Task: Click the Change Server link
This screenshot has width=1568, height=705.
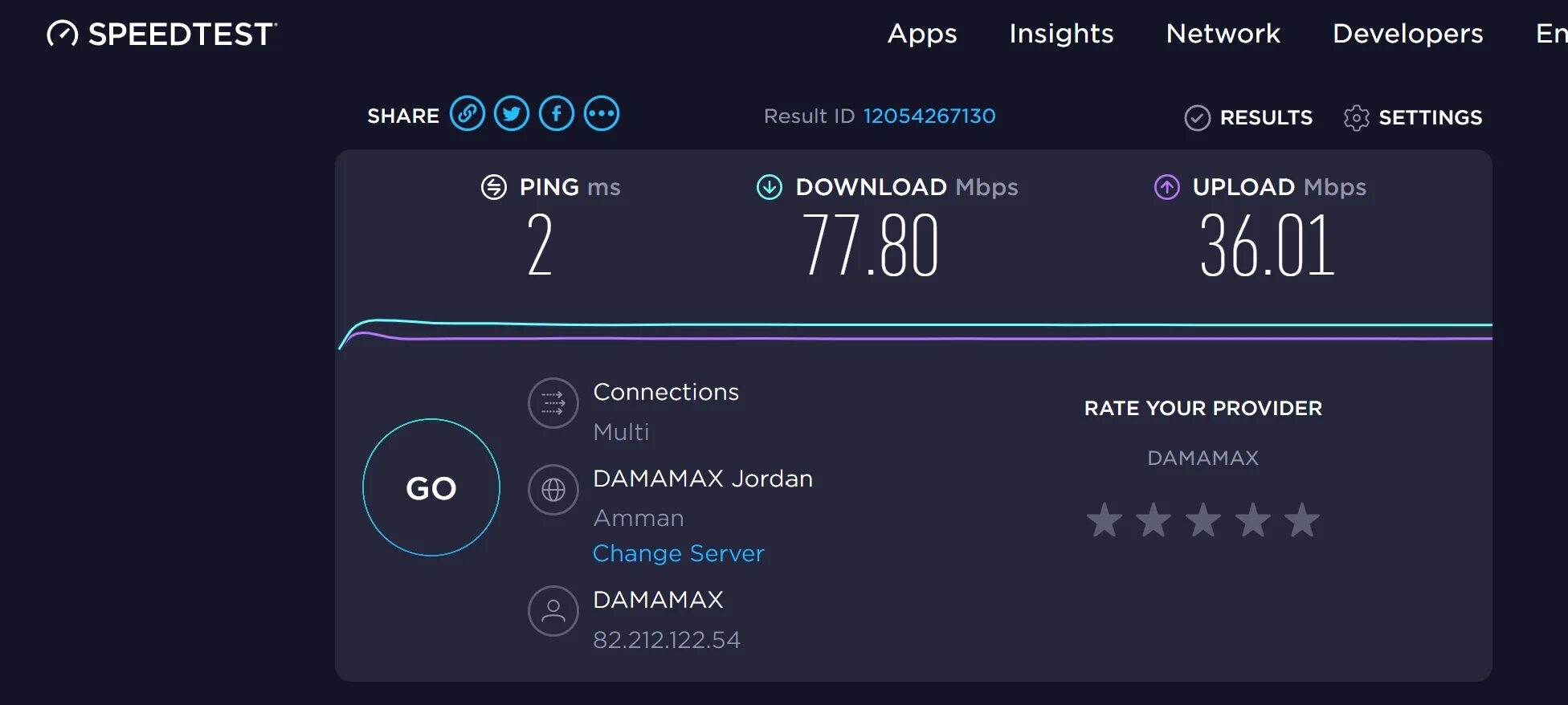Action: [x=679, y=553]
